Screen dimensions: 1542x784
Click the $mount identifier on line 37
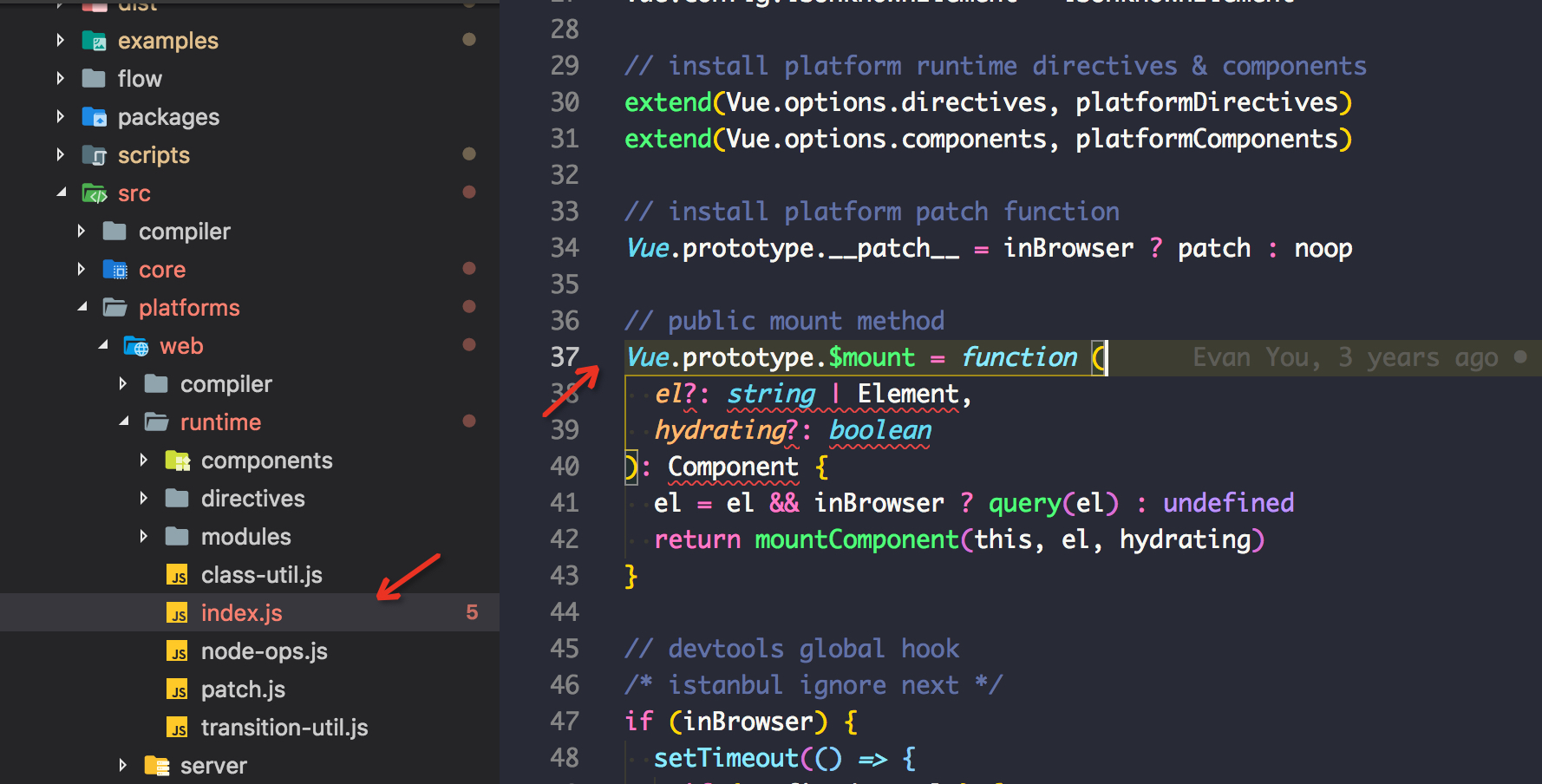pyautogui.click(x=872, y=357)
